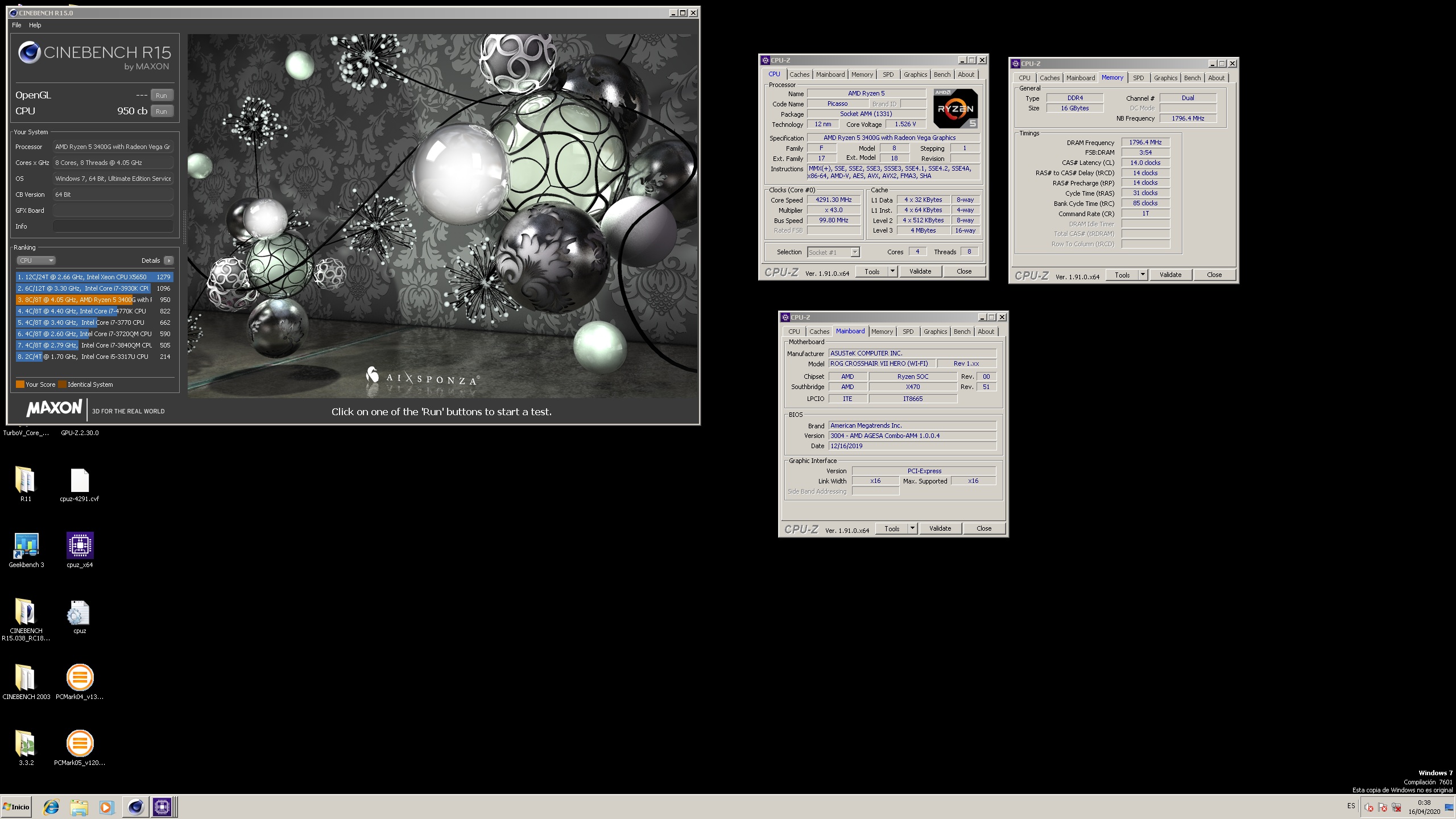Select the Intel Core i7-4770K ranking row

click(94, 311)
